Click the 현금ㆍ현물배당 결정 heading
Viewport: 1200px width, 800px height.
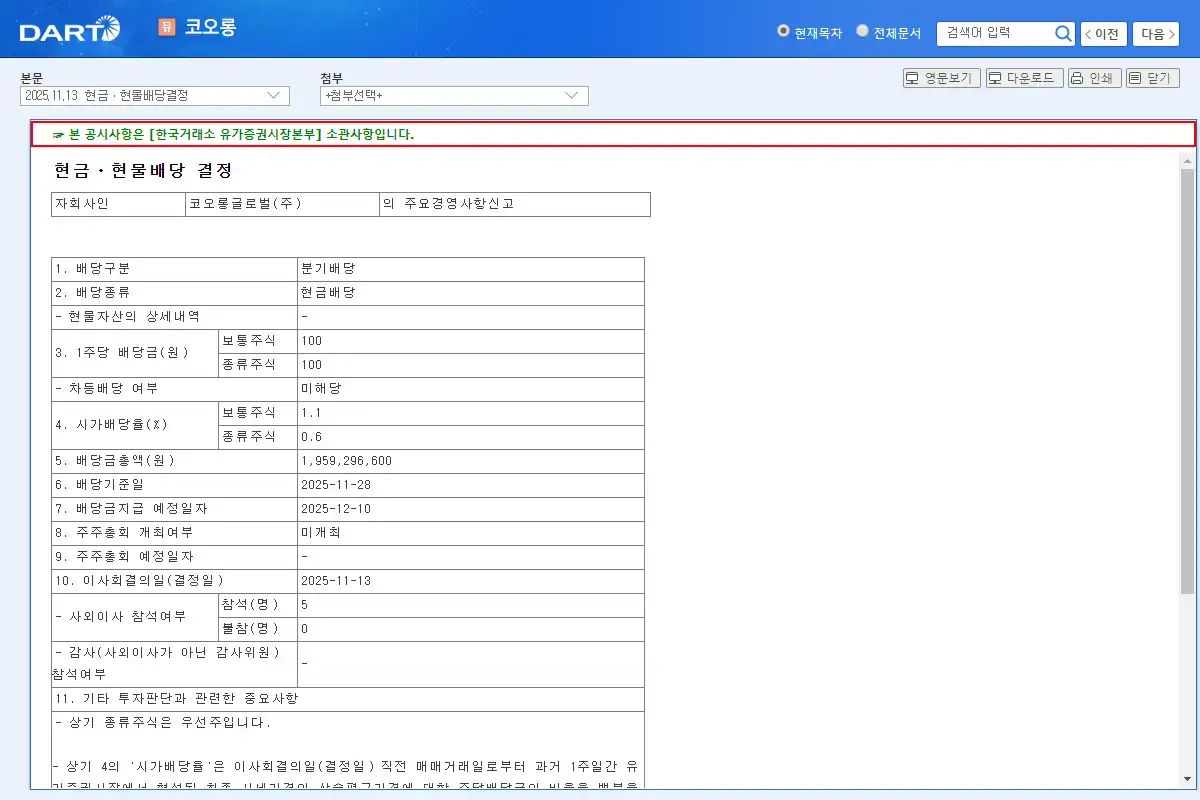click(x=144, y=171)
